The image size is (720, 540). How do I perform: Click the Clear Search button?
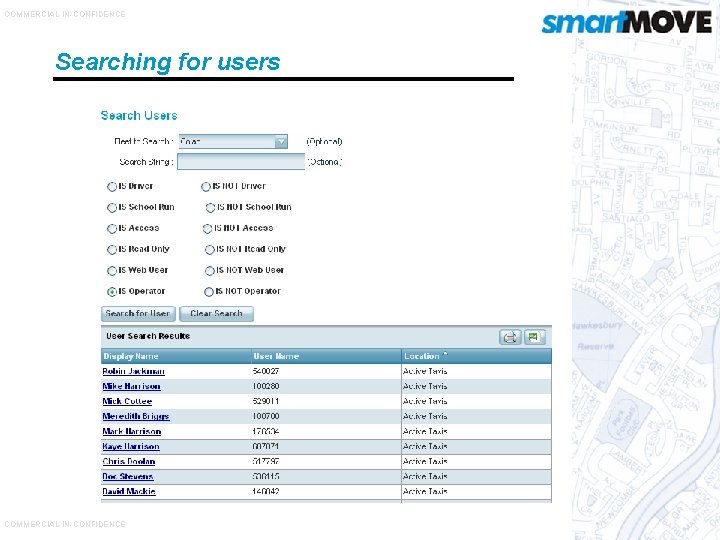216,314
